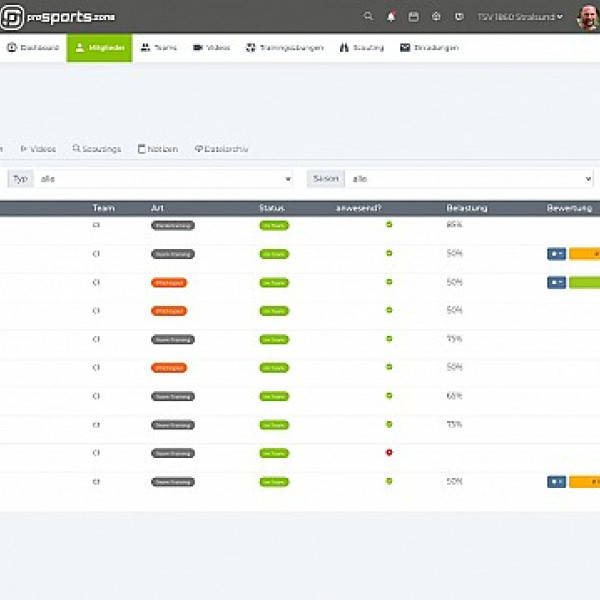Viewport: 600px width, 600px height.
Task: Go to the Dashboard tab
Action: click(x=33, y=47)
